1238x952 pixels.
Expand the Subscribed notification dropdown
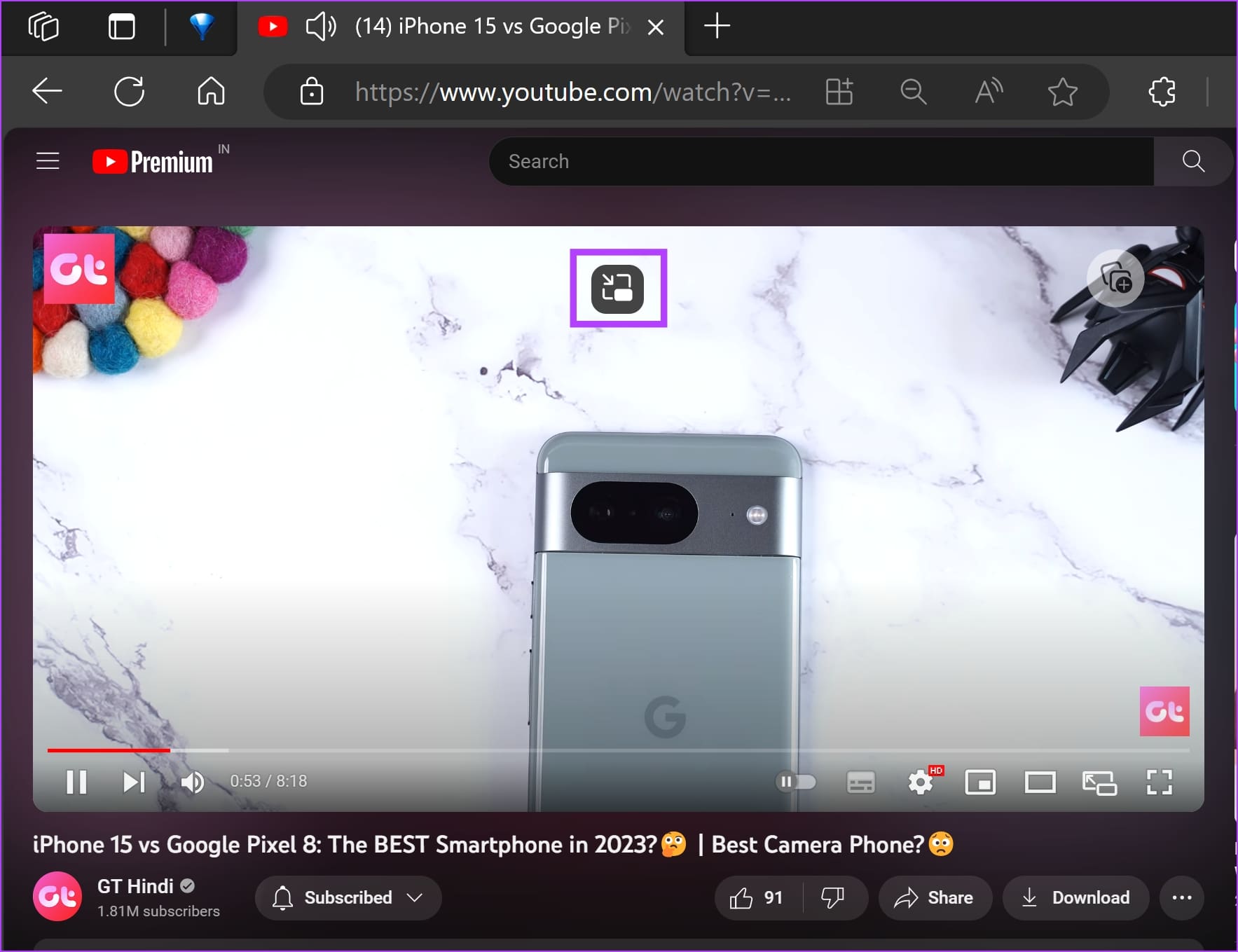pyautogui.click(x=348, y=898)
